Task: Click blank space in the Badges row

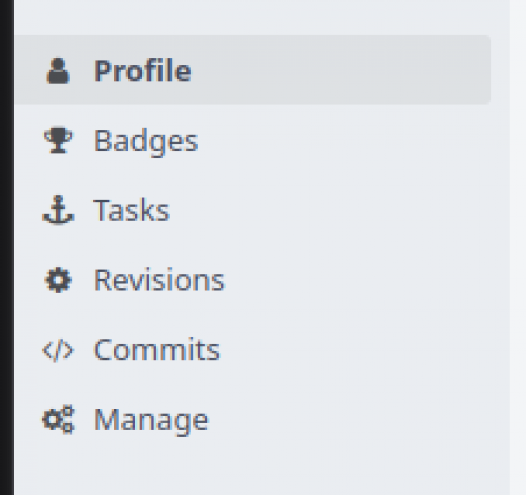Action: [335, 140]
